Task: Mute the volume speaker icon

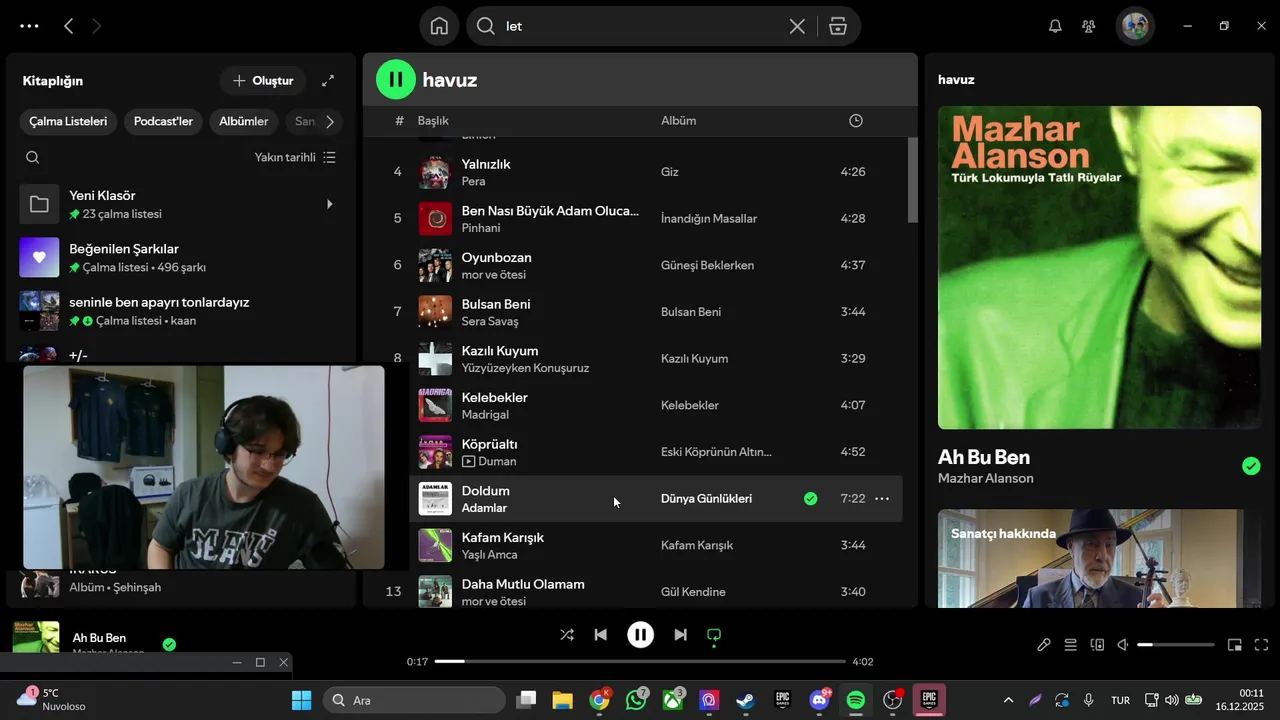Action: (1123, 645)
